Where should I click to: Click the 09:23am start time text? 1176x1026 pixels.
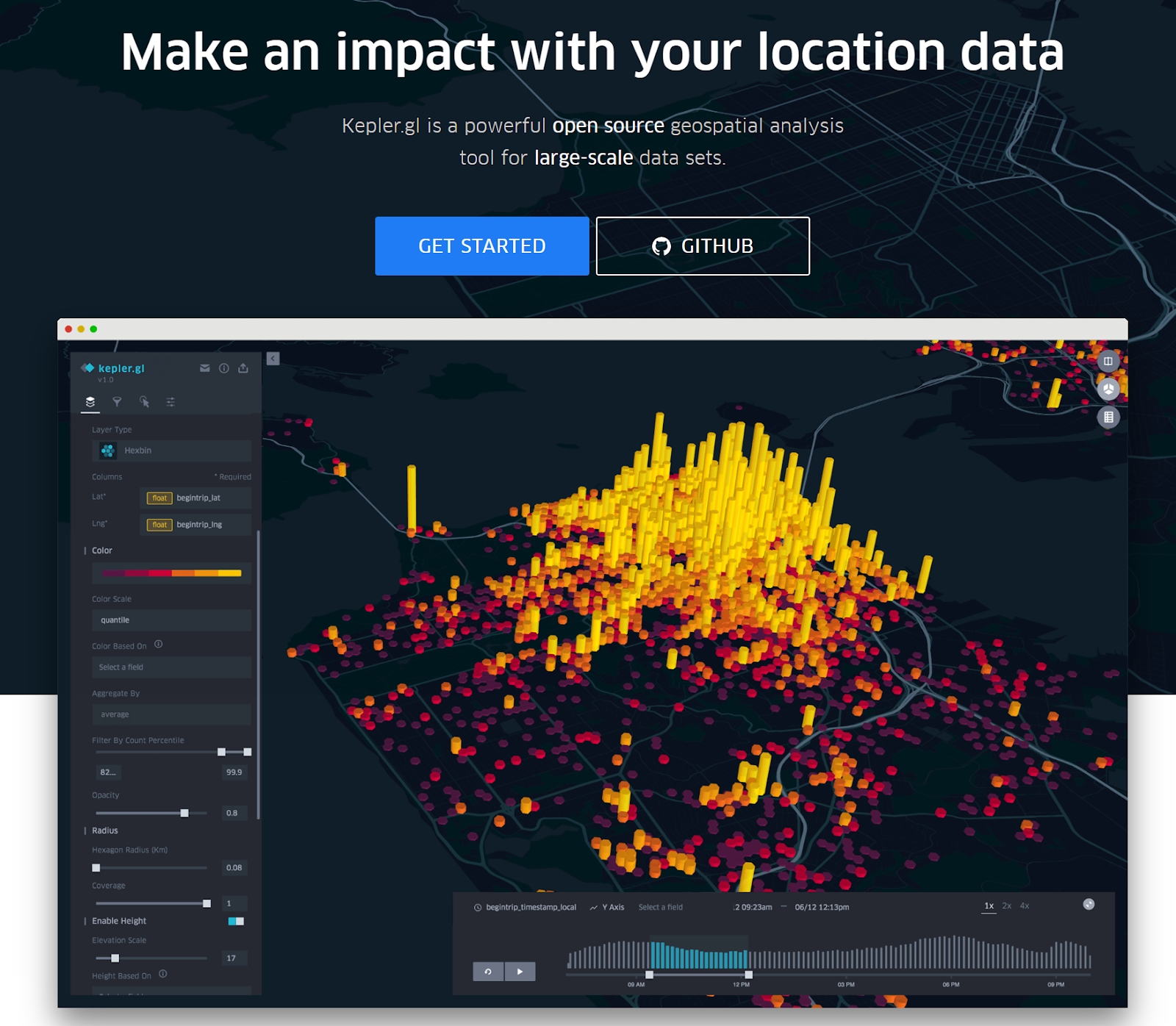point(753,908)
